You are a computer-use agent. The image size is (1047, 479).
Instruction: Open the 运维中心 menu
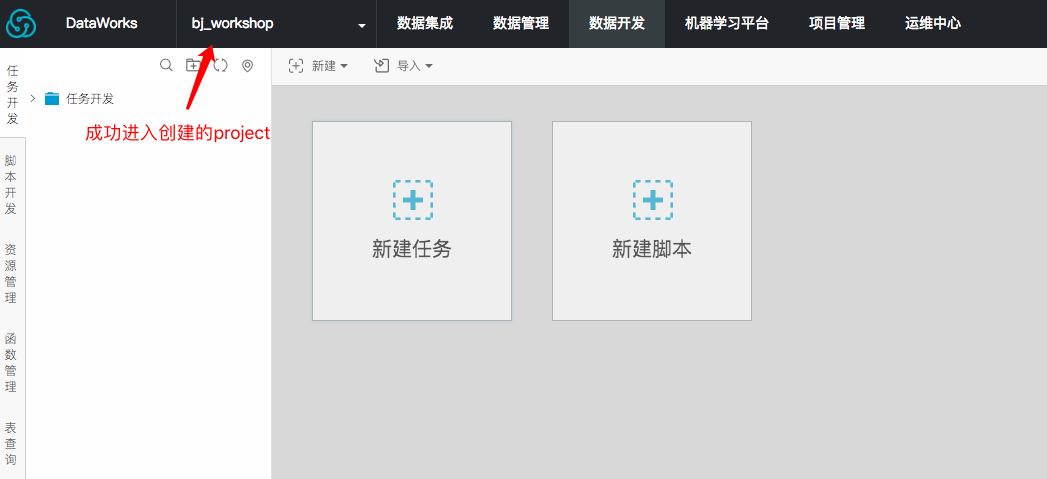point(933,24)
